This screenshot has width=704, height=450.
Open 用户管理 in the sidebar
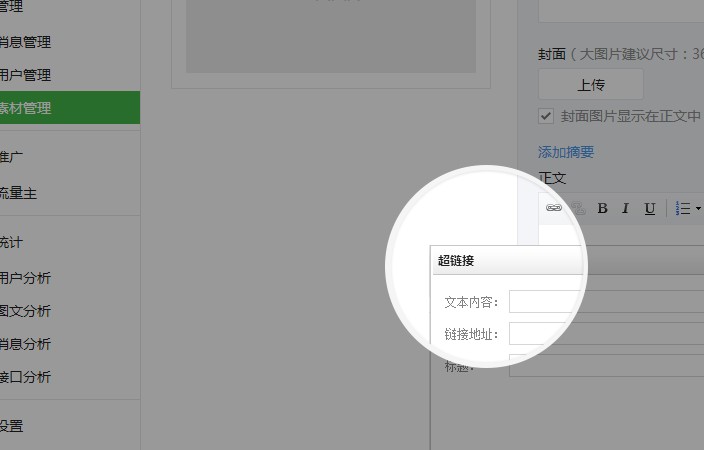click(x=25, y=75)
